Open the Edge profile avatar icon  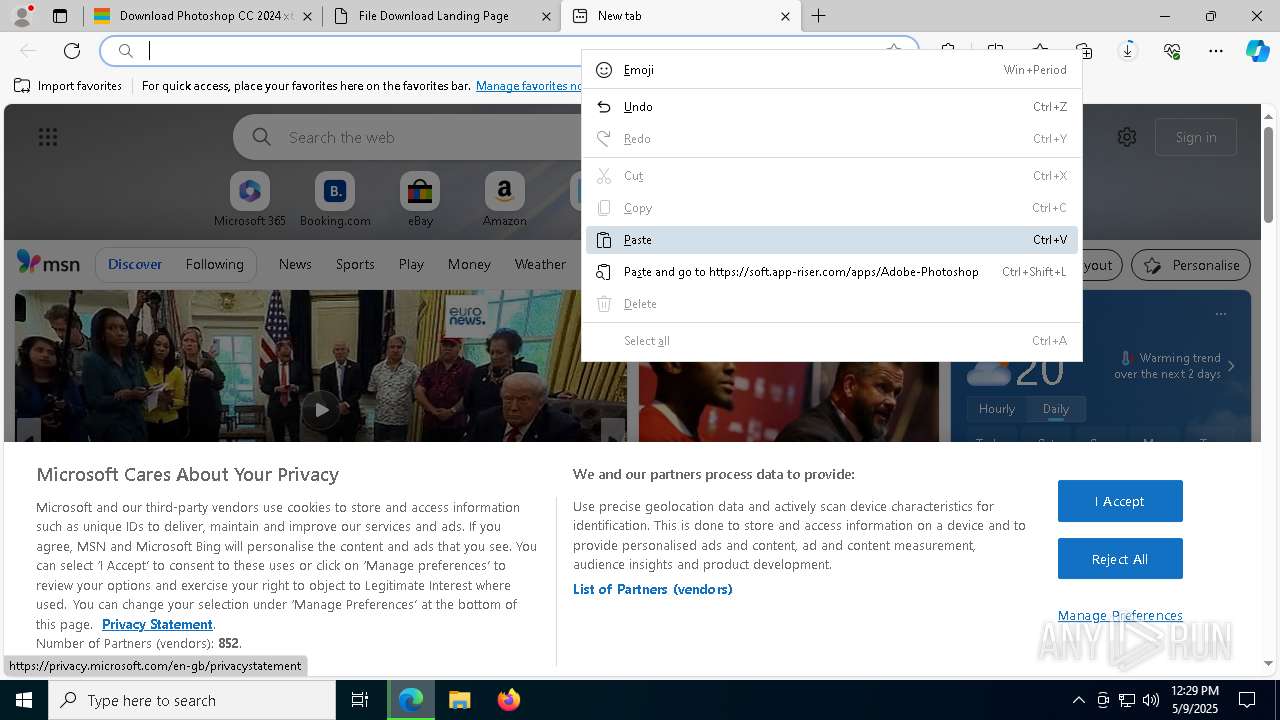22,16
